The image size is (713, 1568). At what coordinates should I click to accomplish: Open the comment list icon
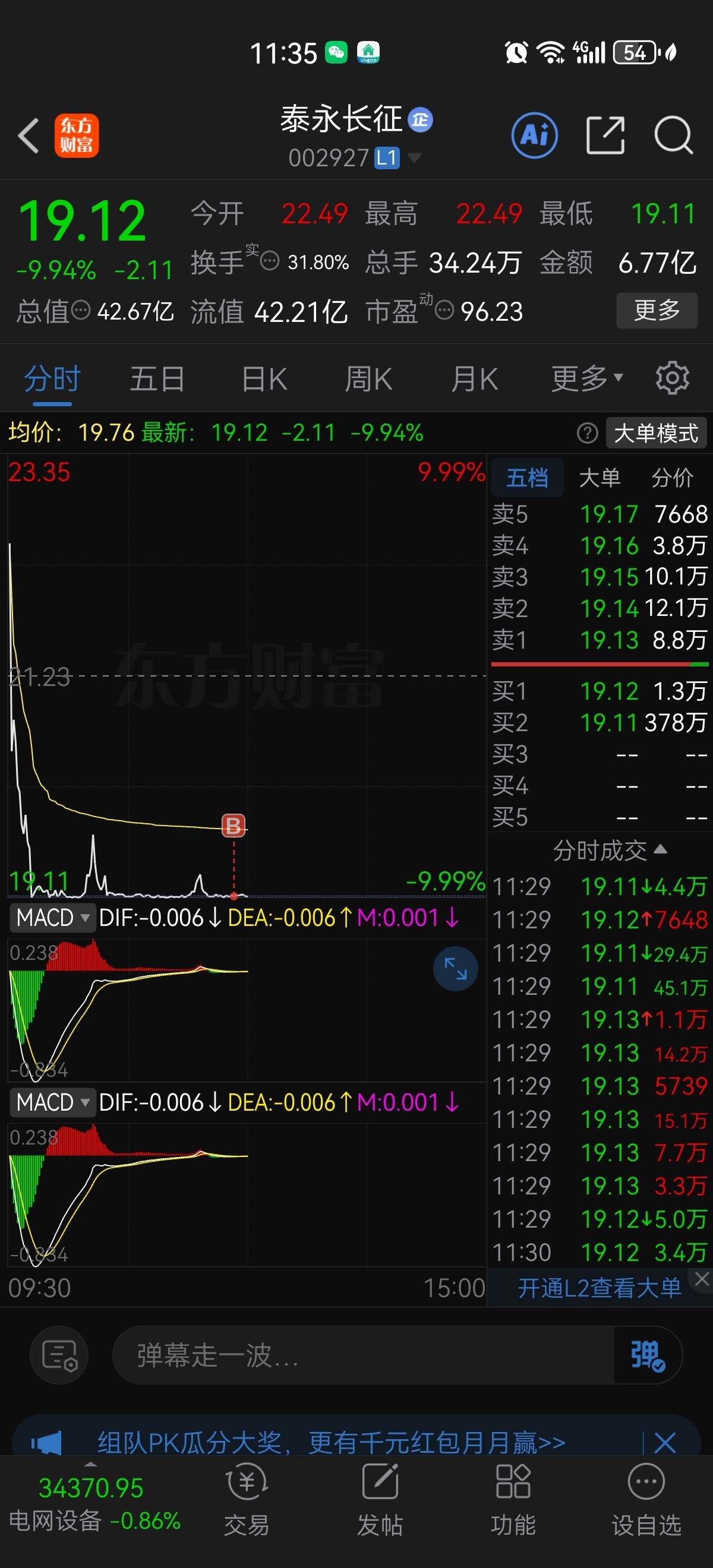pos(59,1355)
